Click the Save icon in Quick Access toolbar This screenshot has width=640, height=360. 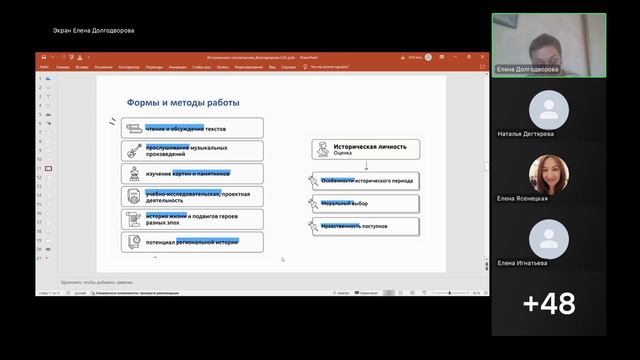(x=44, y=57)
